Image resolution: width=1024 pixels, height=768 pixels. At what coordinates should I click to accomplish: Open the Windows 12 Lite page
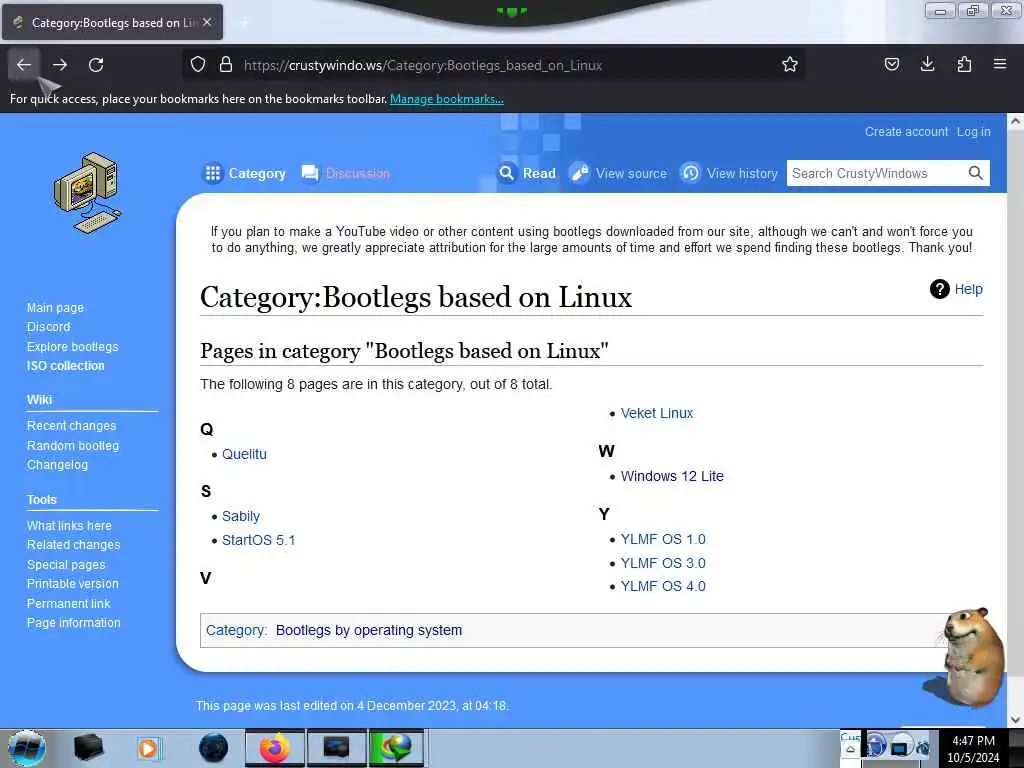tap(672, 476)
